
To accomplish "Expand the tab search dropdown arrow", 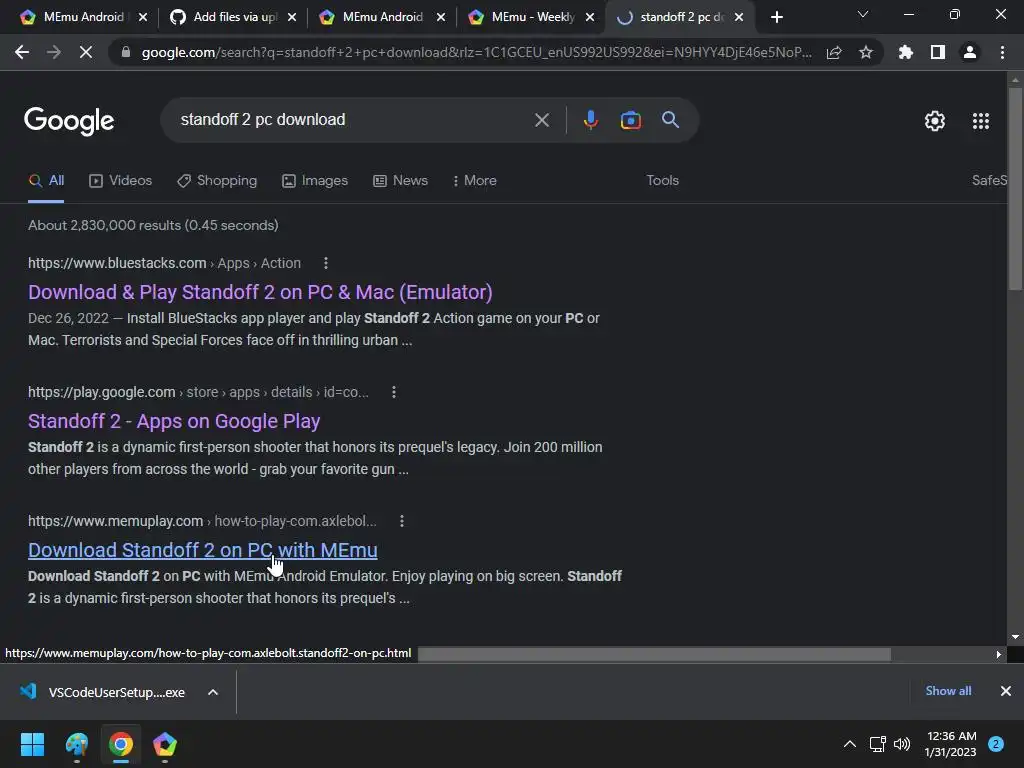I will click(863, 14).
